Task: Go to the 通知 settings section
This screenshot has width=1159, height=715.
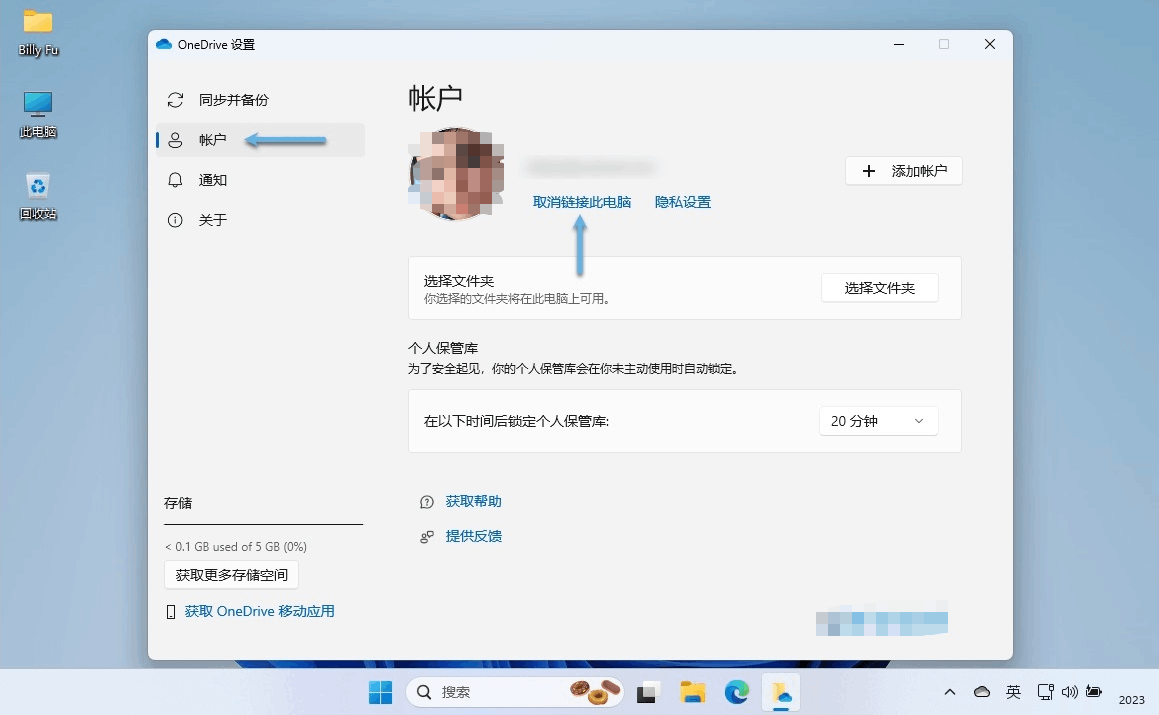Action: point(260,180)
